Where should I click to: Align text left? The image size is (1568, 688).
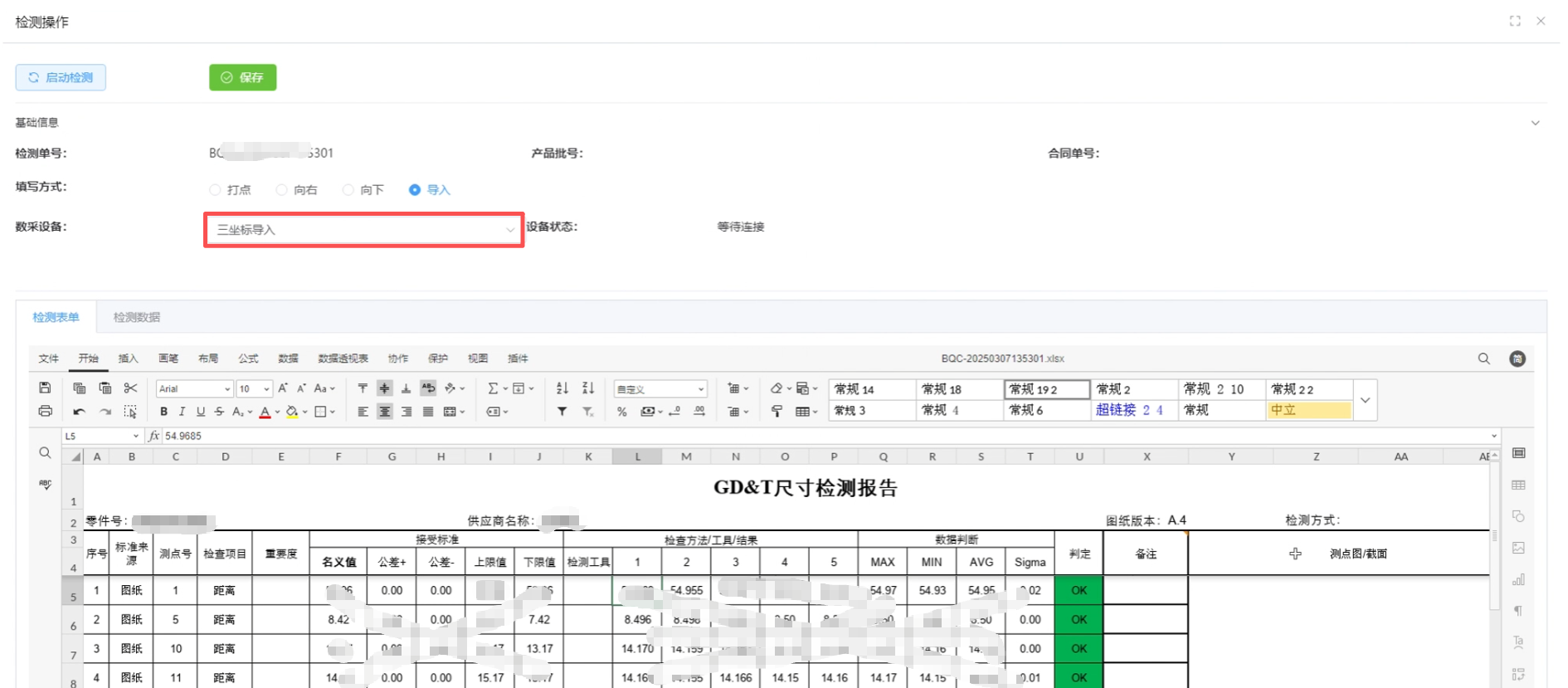tap(363, 411)
